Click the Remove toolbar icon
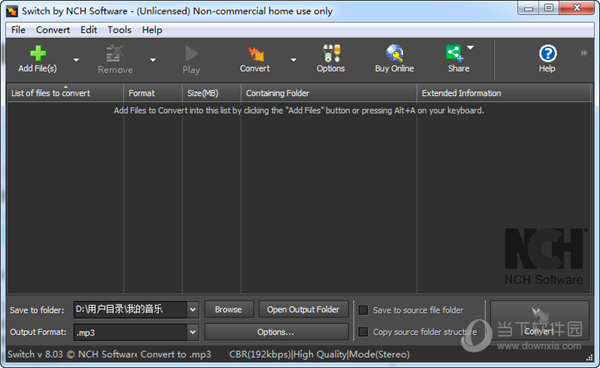600x368 pixels. (114, 54)
